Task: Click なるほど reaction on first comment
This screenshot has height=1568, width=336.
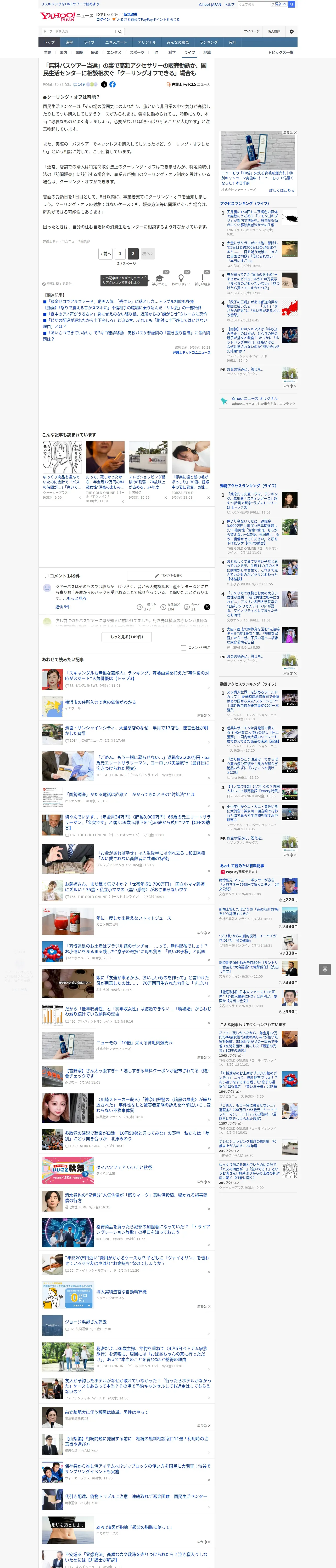Action: (170, 607)
